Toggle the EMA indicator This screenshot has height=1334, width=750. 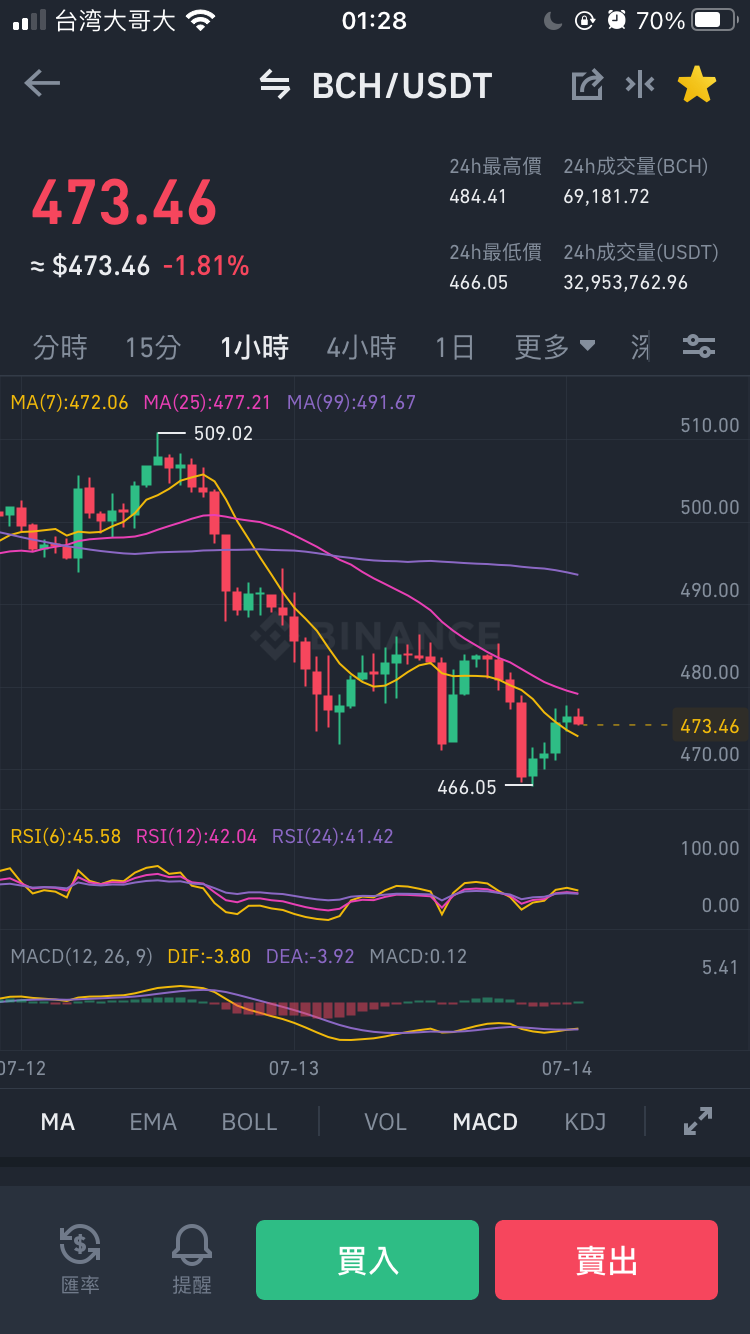[x=153, y=1122]
